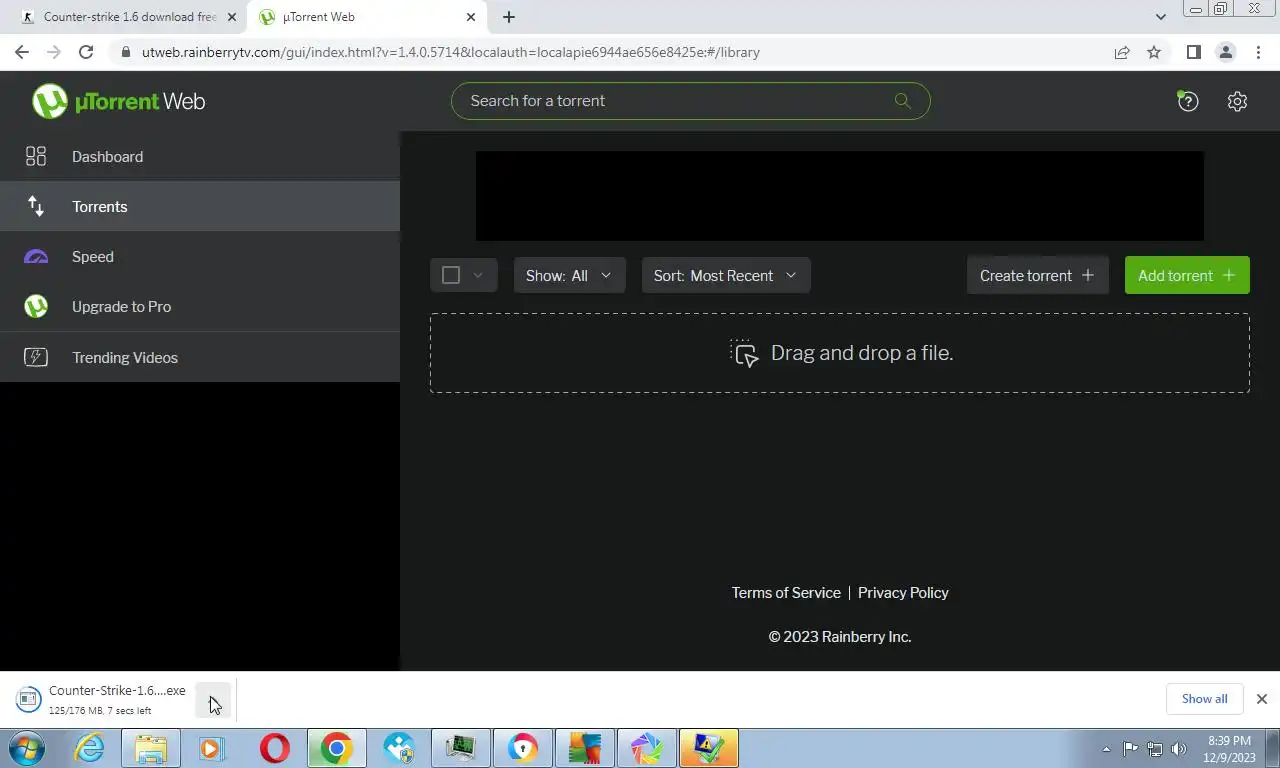Open the download item options arrow
The height and width of the screenshot is (768, 1280).
(213, 699)
